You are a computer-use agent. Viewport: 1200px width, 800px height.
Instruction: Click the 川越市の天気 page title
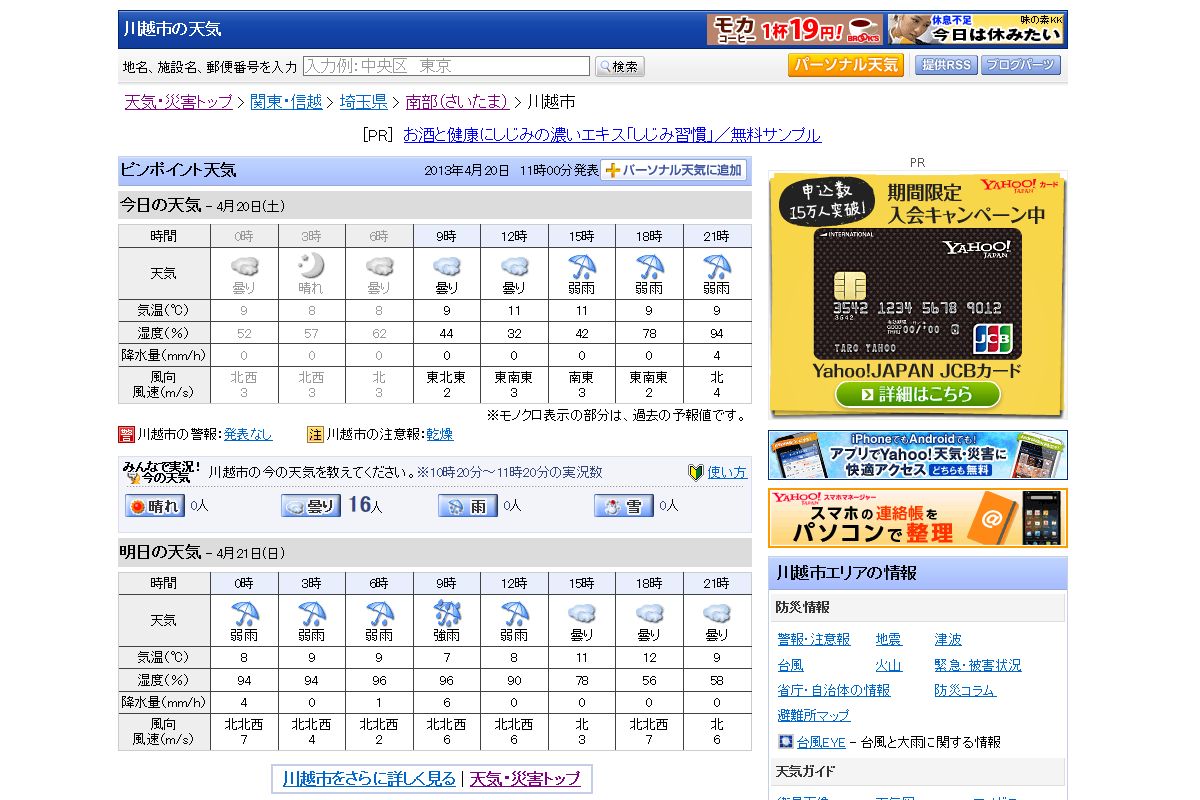(172, 29)
